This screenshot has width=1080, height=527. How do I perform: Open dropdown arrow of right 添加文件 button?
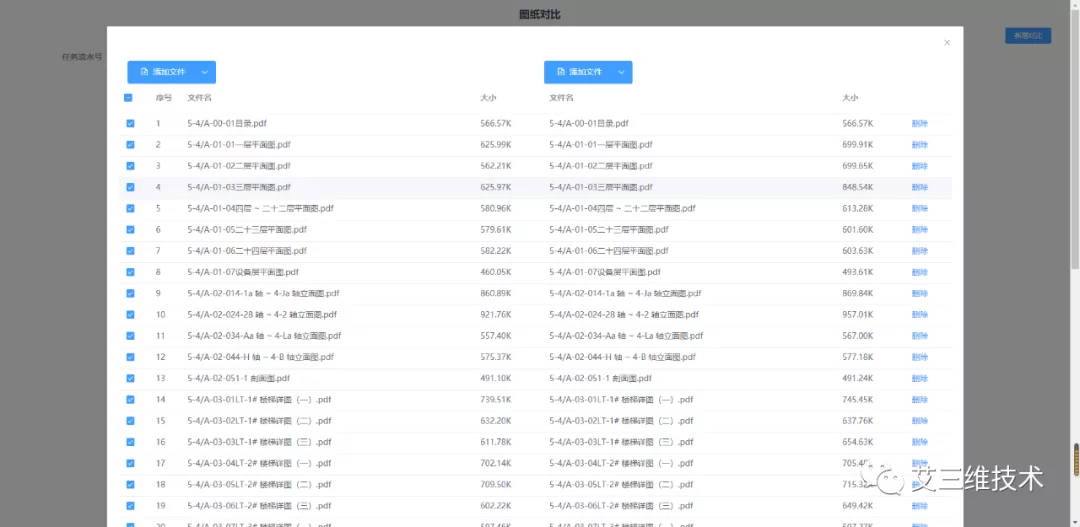(622, 72)
